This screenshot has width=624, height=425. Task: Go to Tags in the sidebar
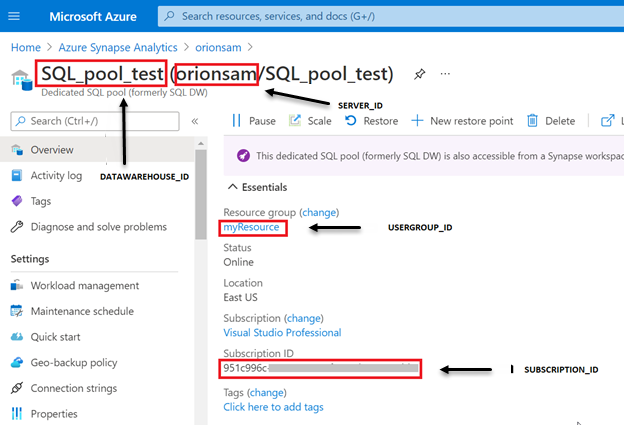(41, 201)
